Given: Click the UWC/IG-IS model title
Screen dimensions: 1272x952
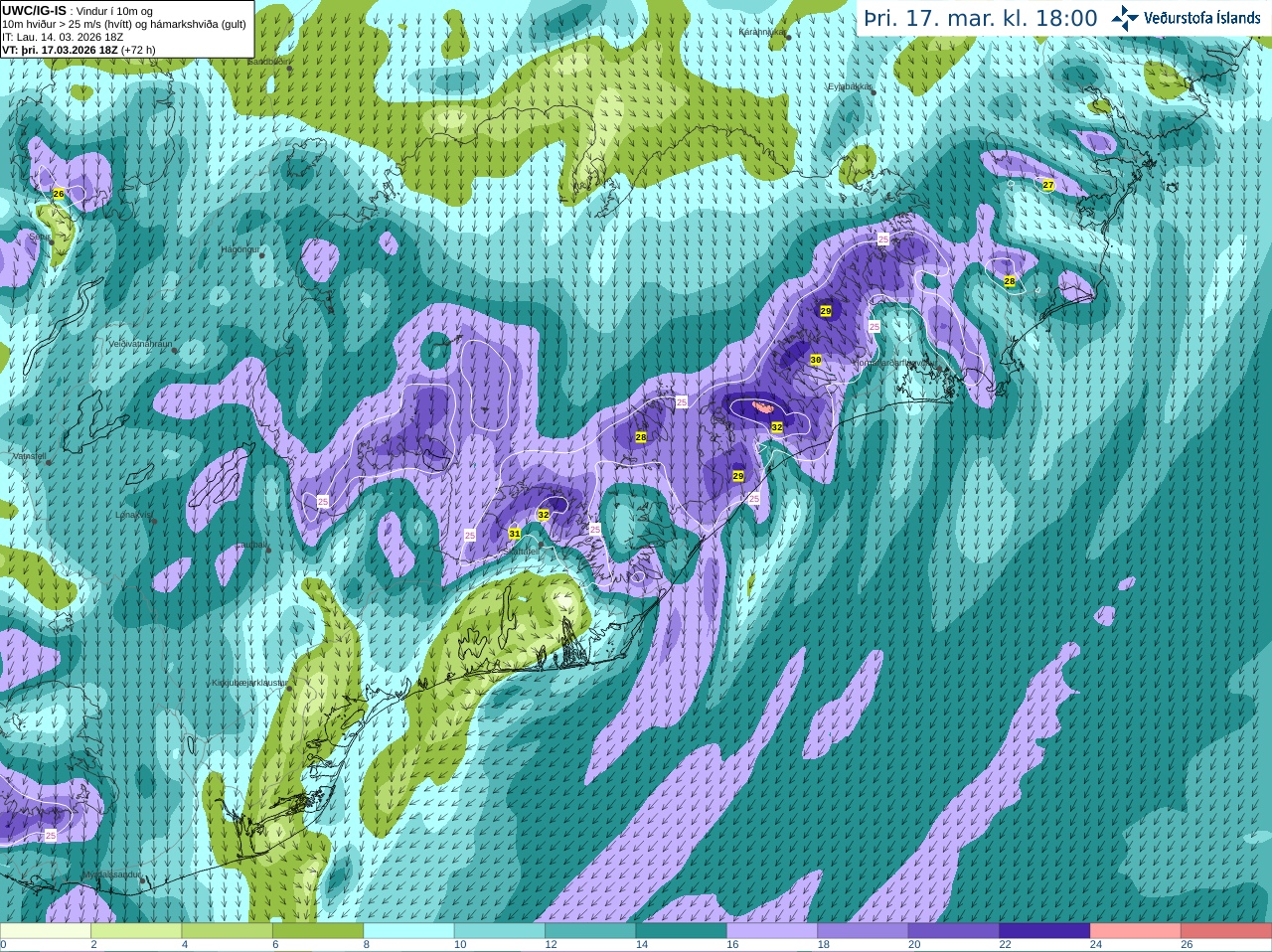Looking at the screenshot, I should (35, 10).
